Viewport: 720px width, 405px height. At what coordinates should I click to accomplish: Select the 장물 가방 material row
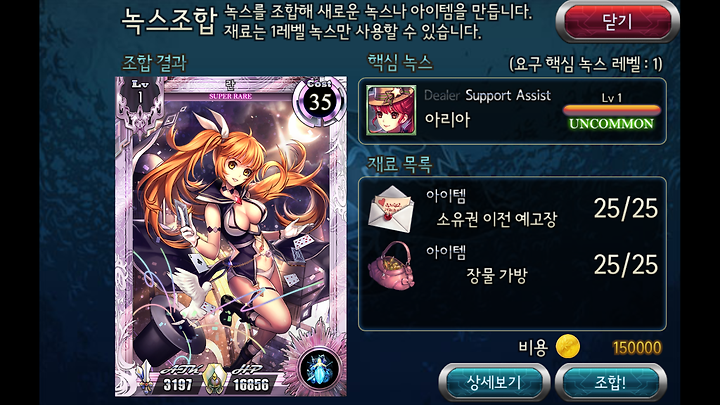(x=512, y=265)
